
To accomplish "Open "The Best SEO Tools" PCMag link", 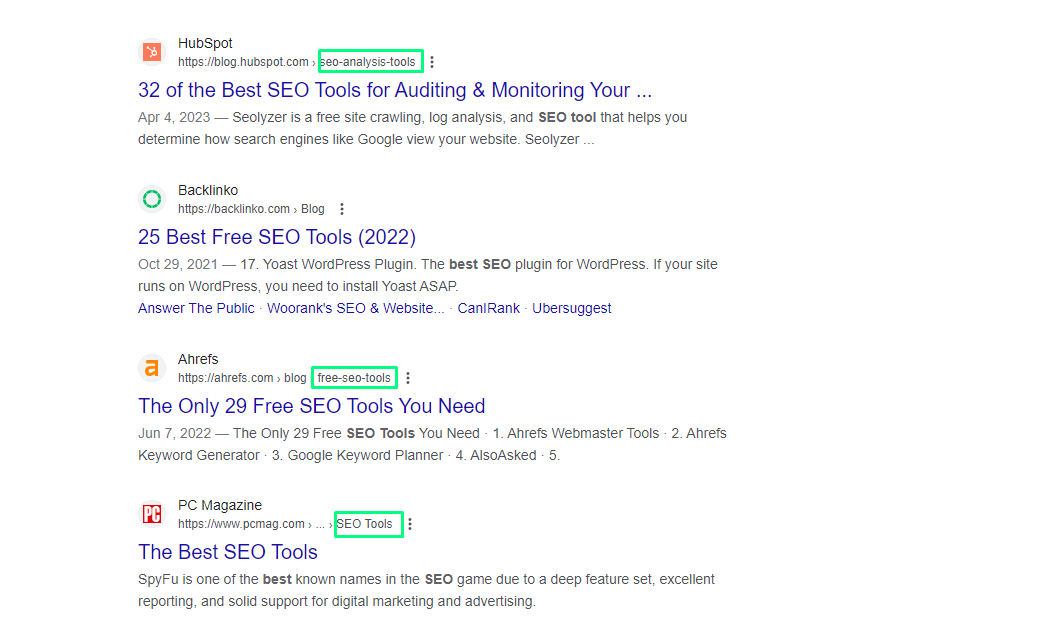I will tap(228, 552).
